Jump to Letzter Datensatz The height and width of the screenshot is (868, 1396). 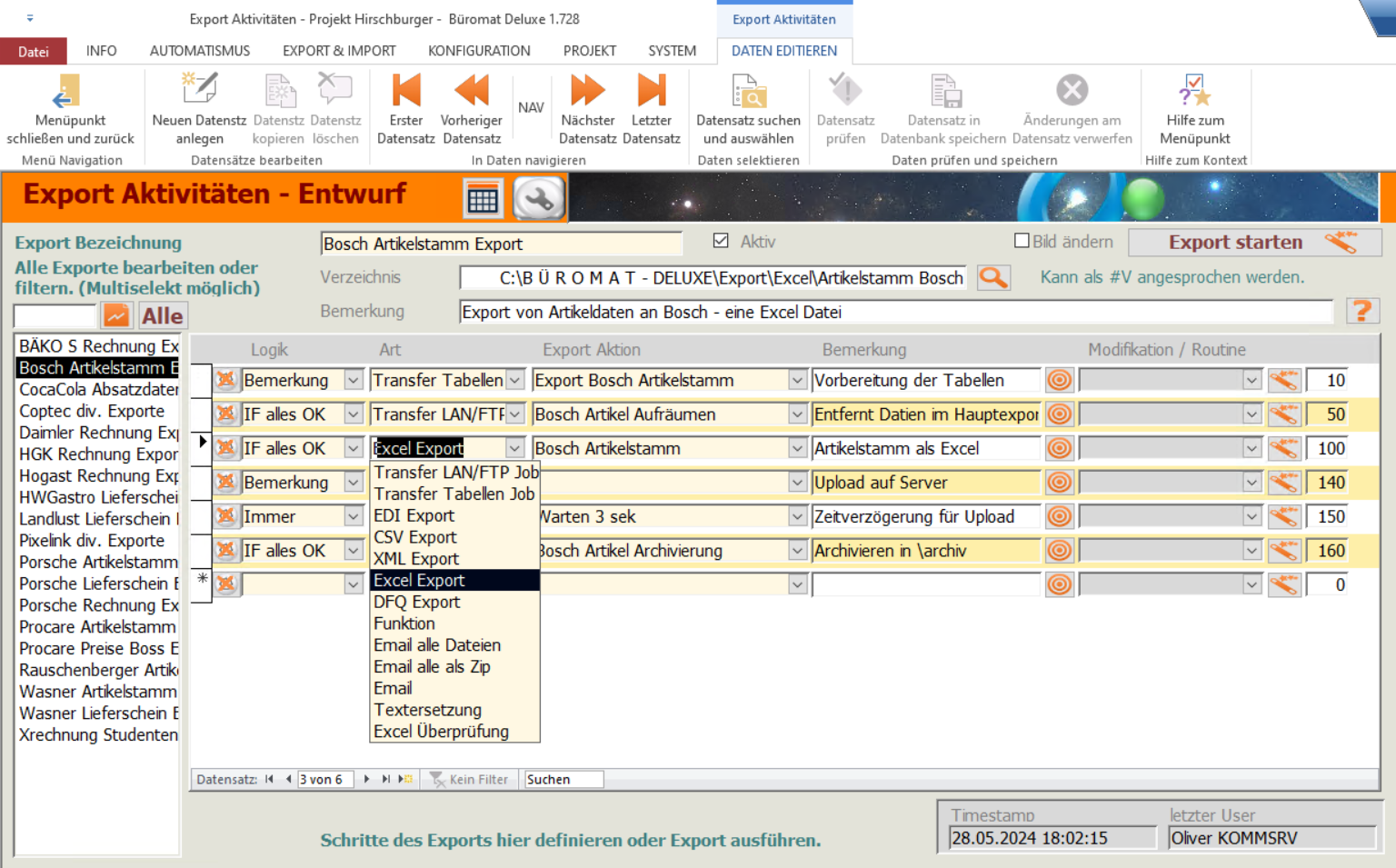point(651,92)
